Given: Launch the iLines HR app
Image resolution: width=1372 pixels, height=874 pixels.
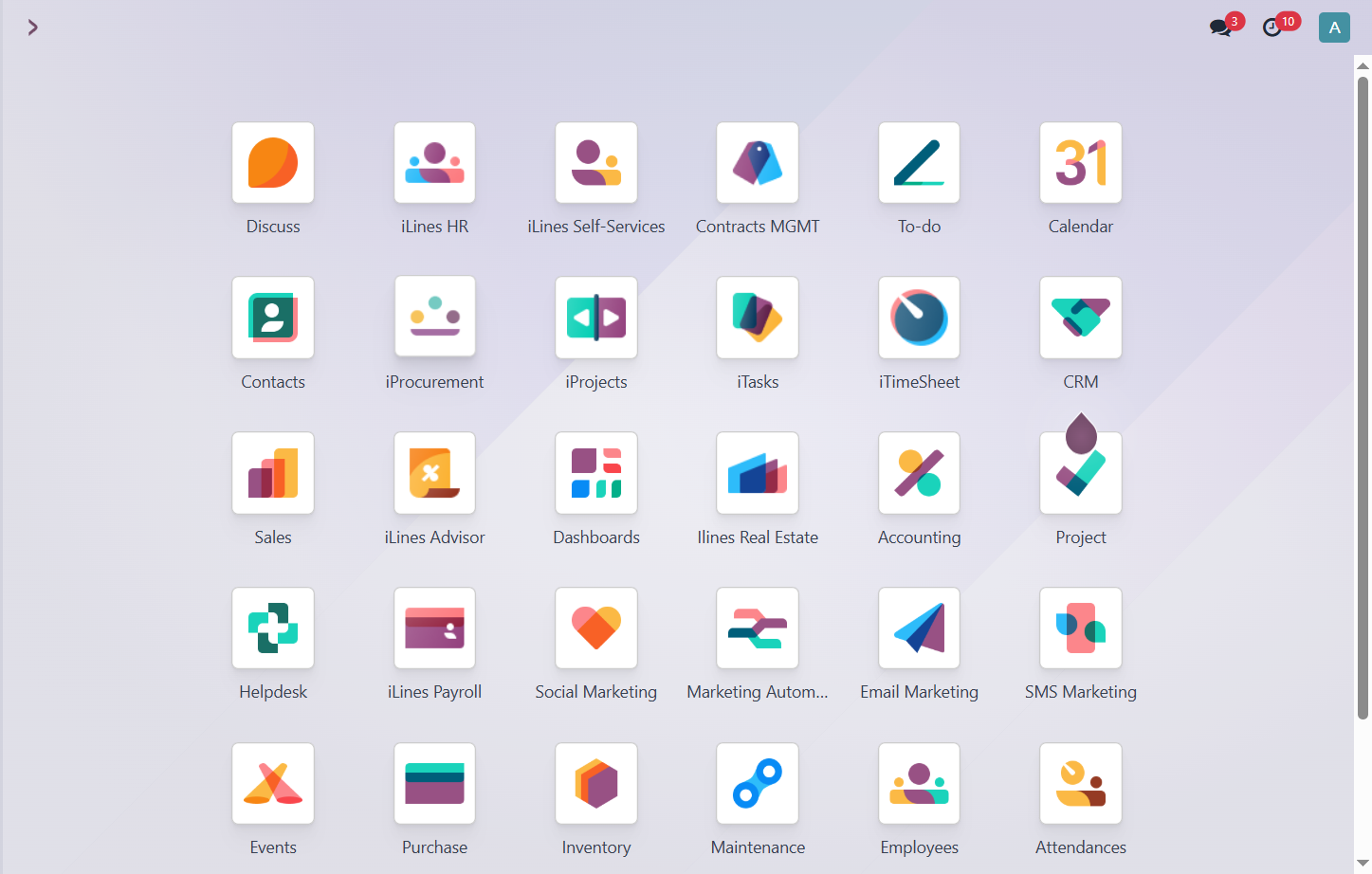Looking at the screenshot, I should 434,163.
